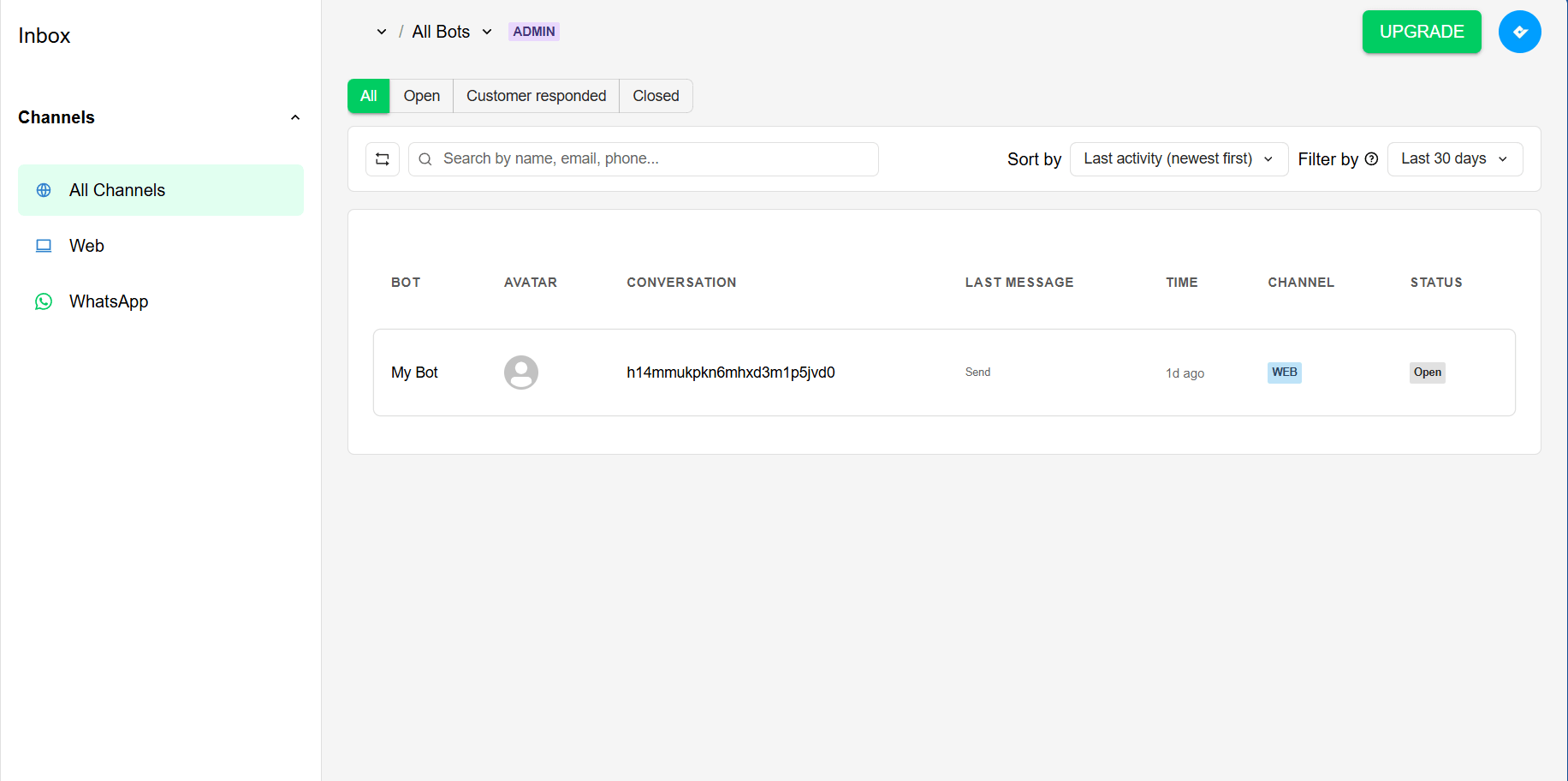1568x781 pixels.
Task: Select the Web channel
Action: (161, 246)
